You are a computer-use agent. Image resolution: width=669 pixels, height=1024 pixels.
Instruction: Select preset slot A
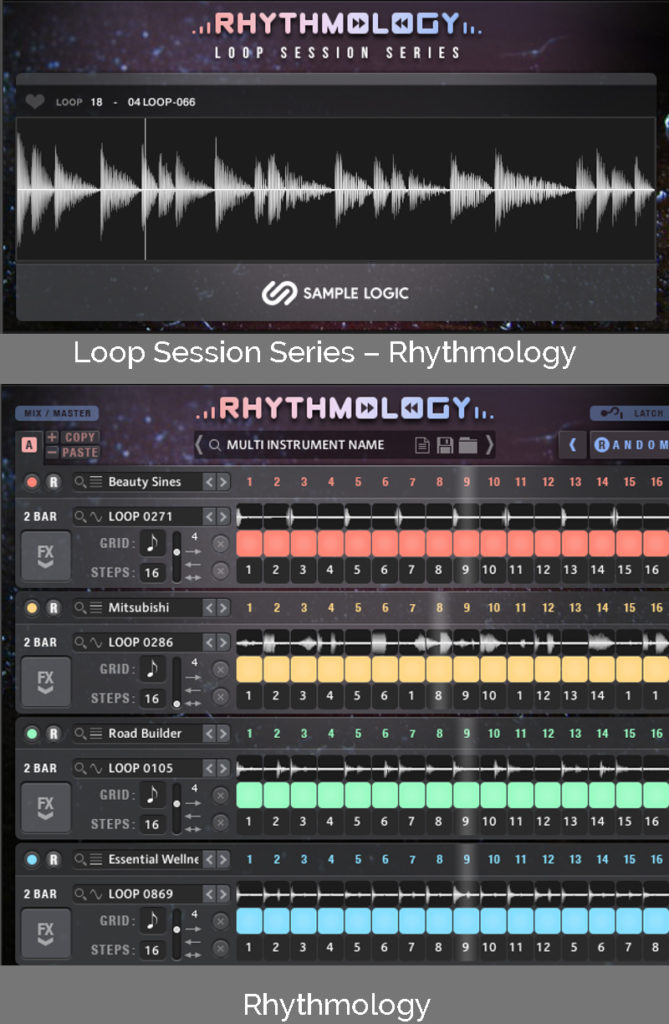pos(29,445)
